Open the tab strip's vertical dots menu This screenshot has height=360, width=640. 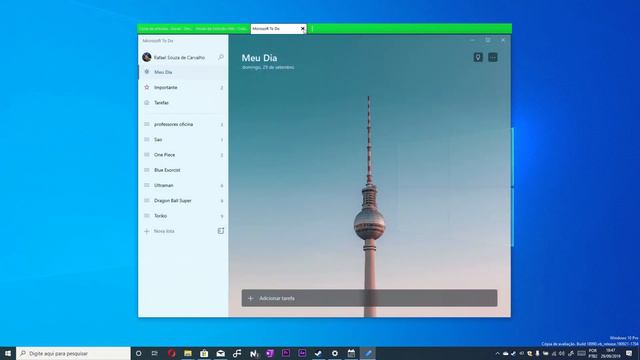(x=312, y=29)
